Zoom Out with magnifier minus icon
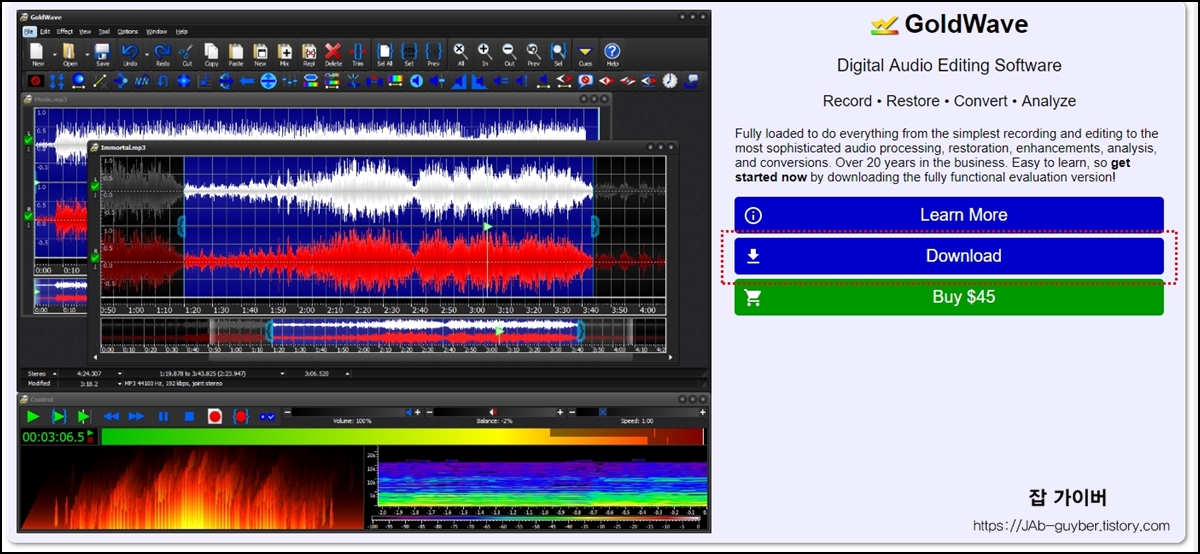Viewport: 1200px width, 554px height. coord(509,52)
